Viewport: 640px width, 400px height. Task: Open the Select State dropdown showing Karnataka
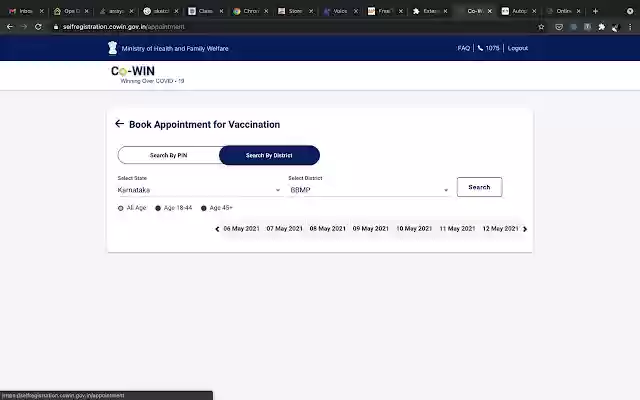tap(199, 190)
